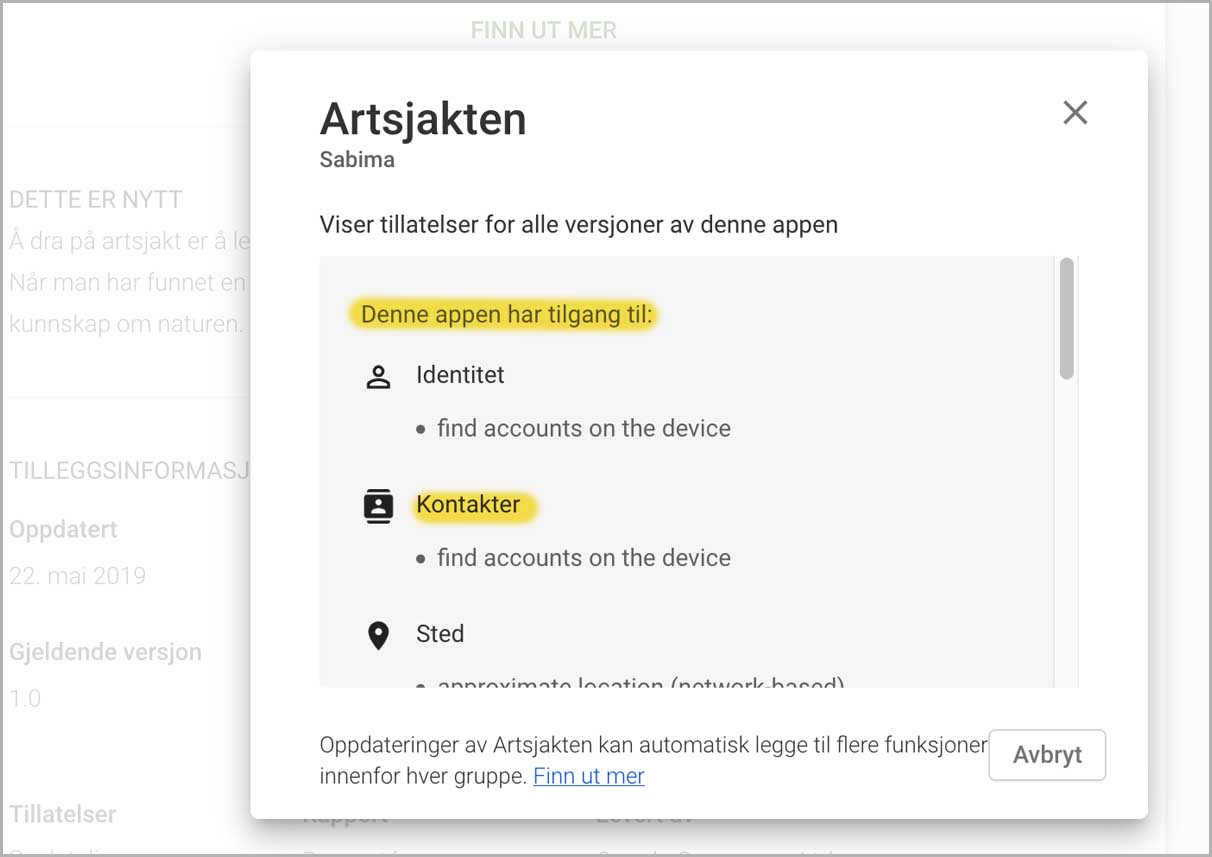Click the FINN UT MER button behind dialog
Viewport: 1212px width, 857px height.
pos(544,30)
